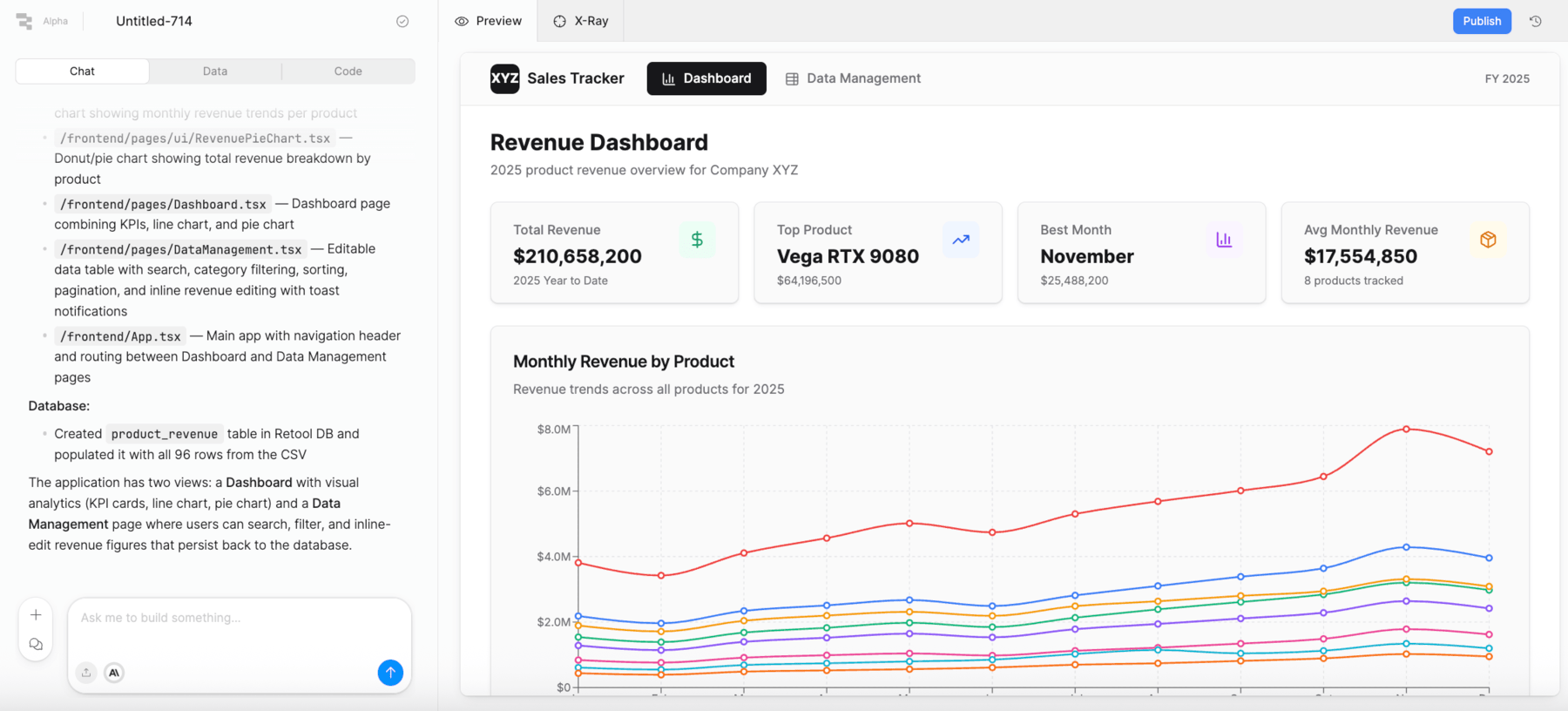The height and width of the screenshot is (711, 1568).
Task: Click the plus icon beside chat input
Action: (36, 614)
